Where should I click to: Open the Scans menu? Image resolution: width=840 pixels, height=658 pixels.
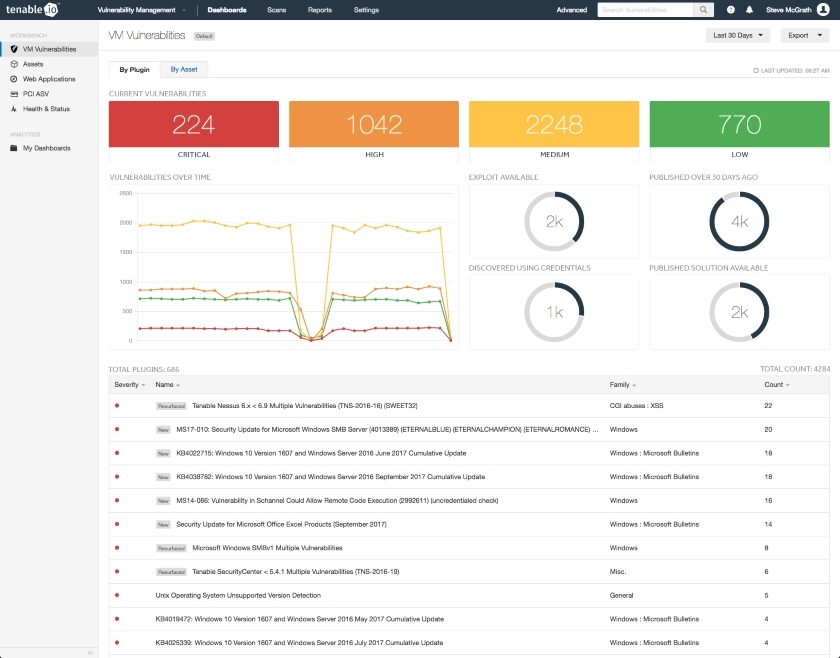coord(276,10)
